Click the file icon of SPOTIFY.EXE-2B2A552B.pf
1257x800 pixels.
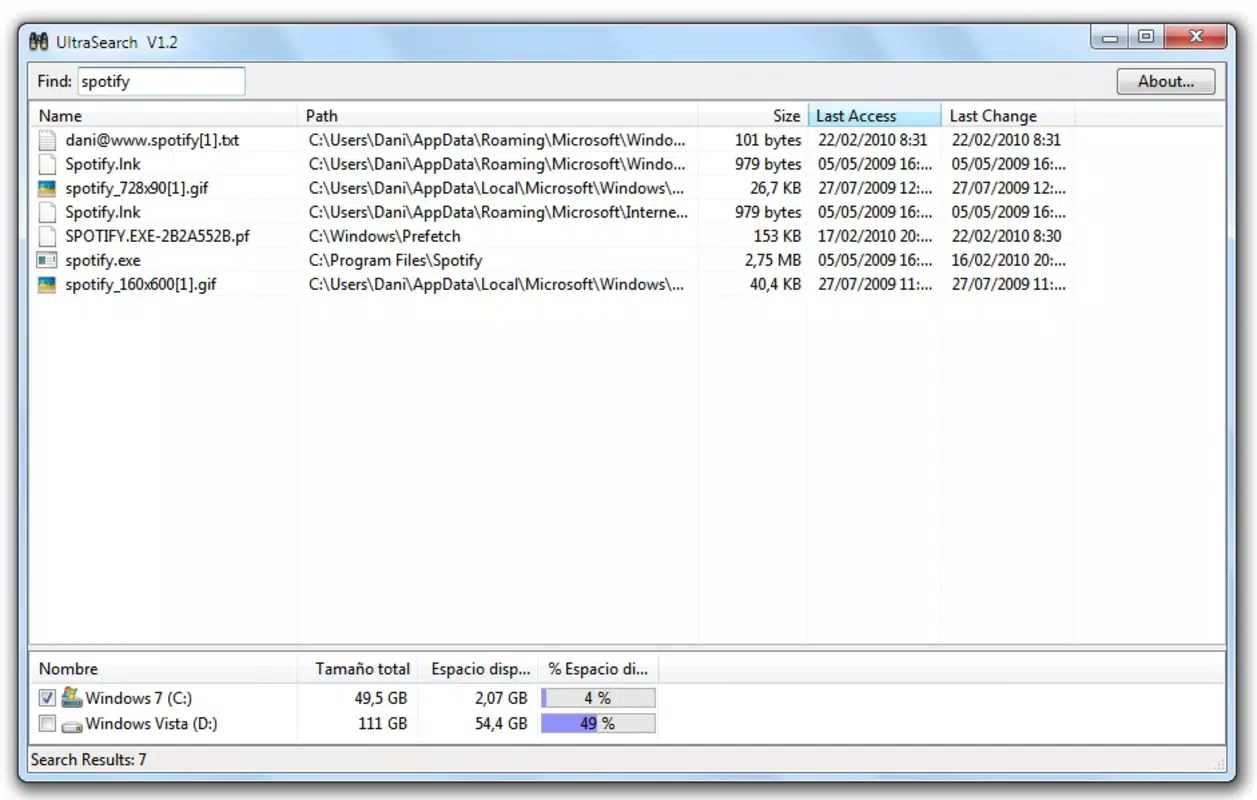coord(47,236)
